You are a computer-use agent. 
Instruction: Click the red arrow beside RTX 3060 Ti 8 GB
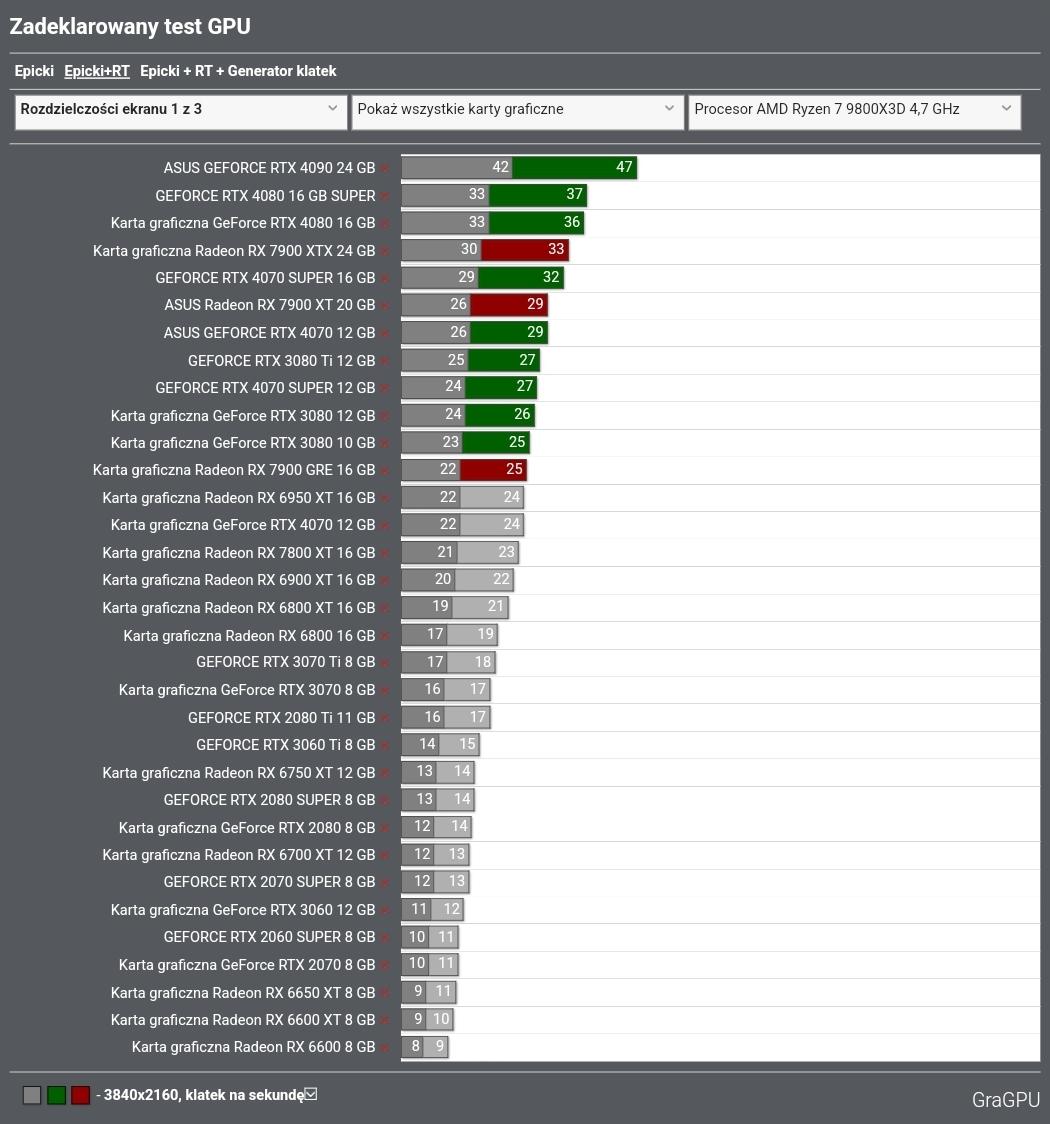385,746
